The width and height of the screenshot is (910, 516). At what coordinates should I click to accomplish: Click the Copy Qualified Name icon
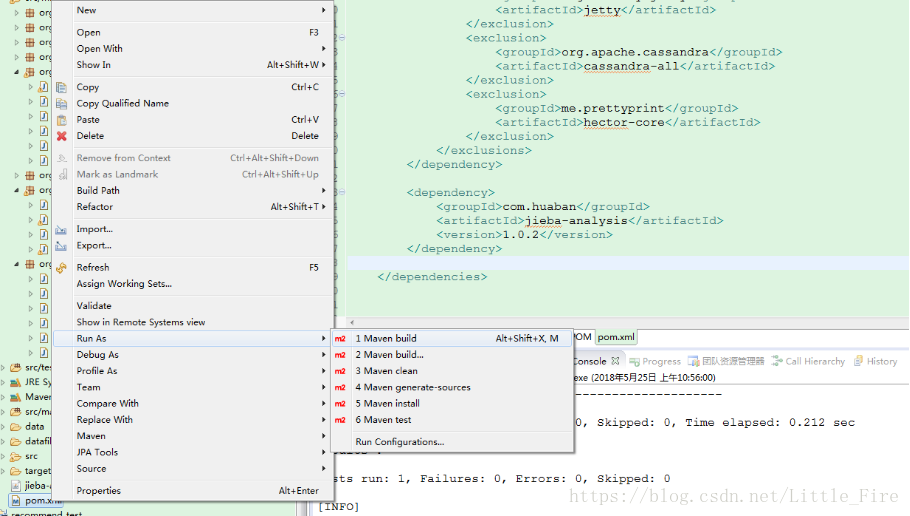tap(61, 103)
